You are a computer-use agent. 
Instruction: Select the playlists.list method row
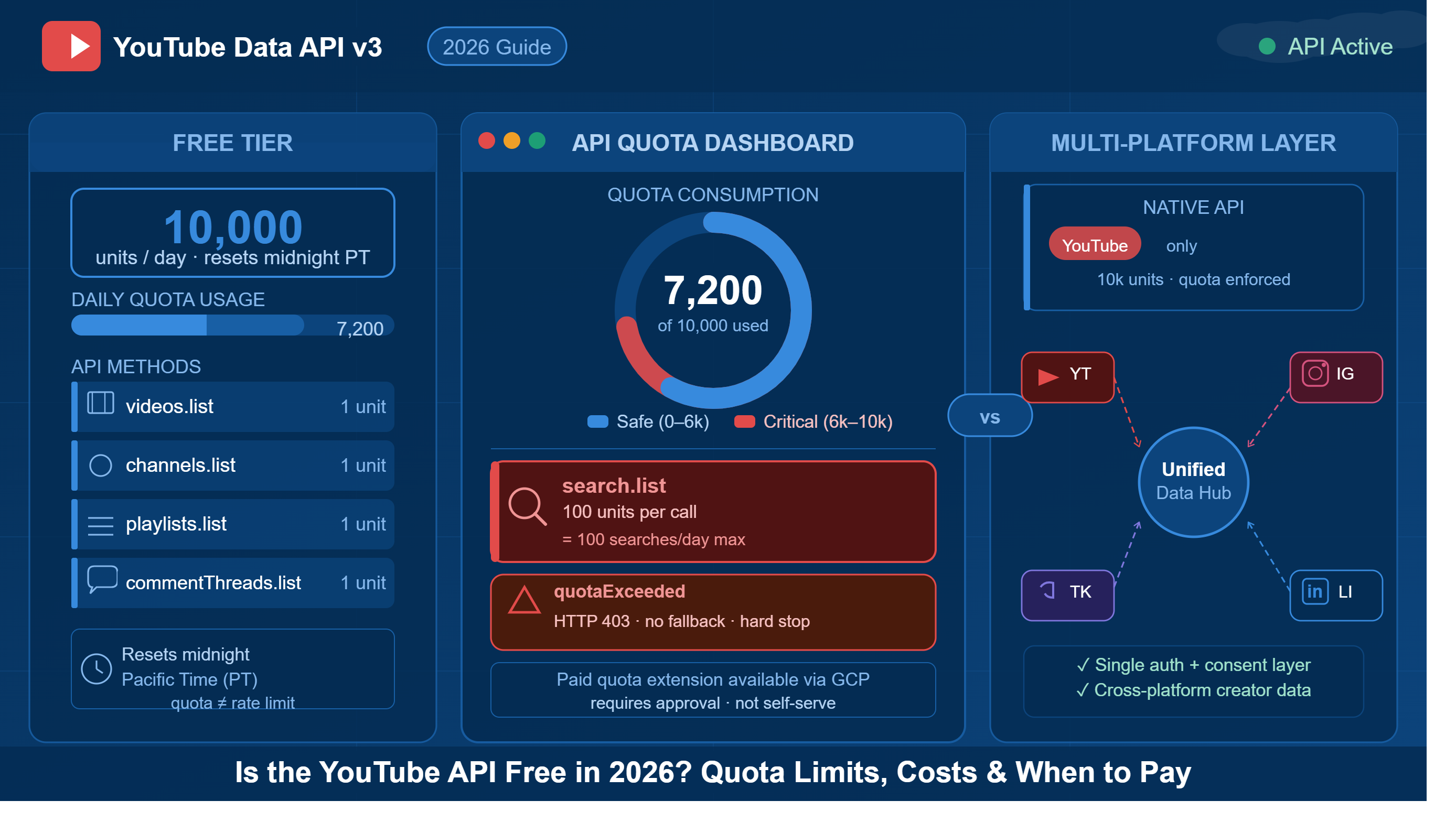[x=232, y=524]
